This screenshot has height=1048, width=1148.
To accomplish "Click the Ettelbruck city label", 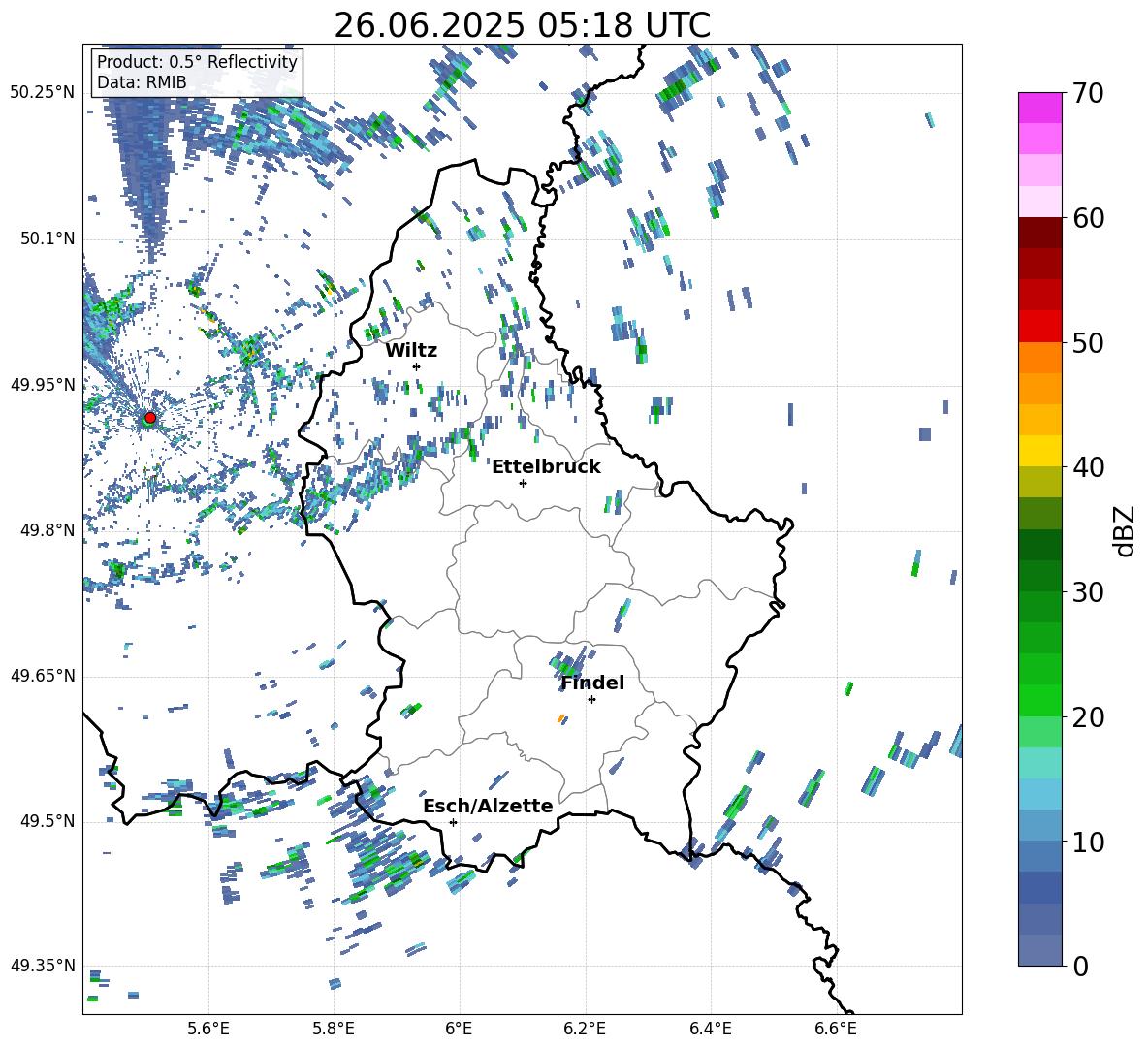I will 546,466.
